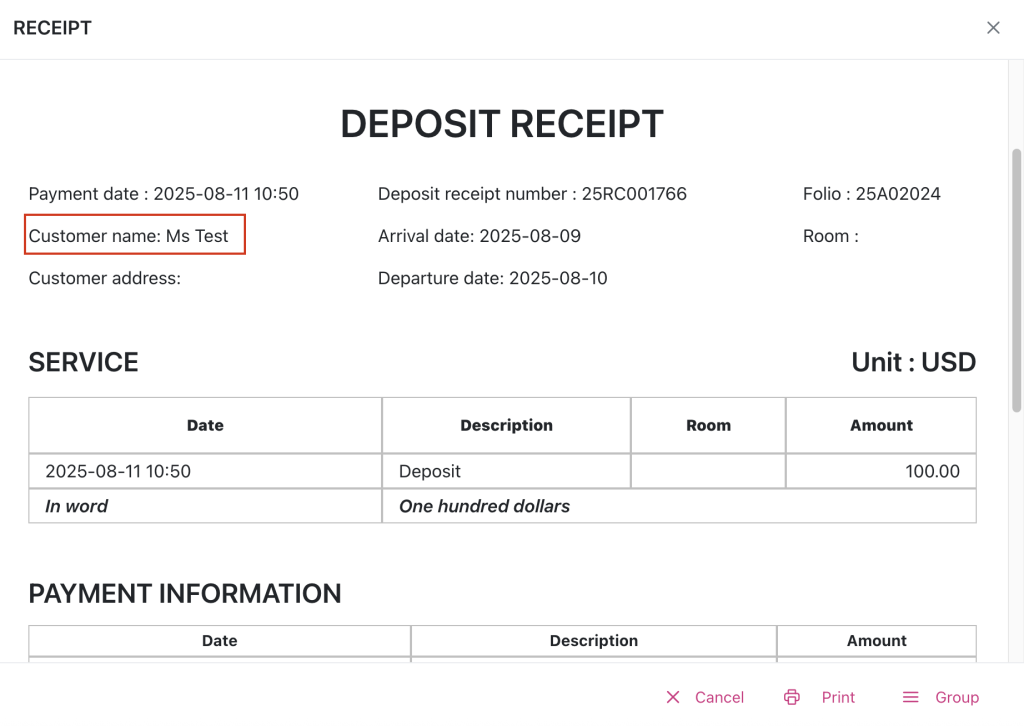
Task: Select the Payment date 2025-08-11 10:50 text
Action: click(163, 194)
